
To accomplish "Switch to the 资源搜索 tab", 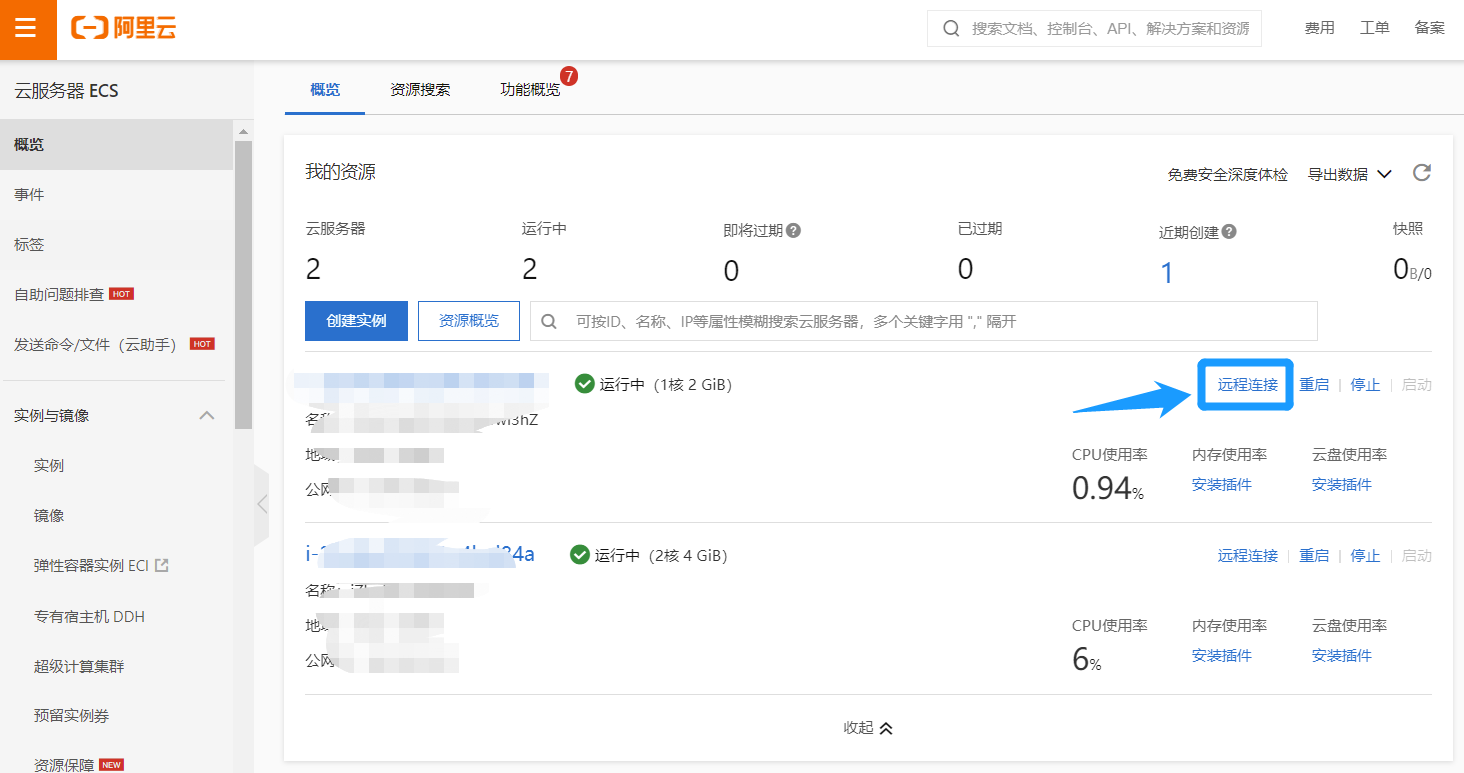I will coord(419,88).
